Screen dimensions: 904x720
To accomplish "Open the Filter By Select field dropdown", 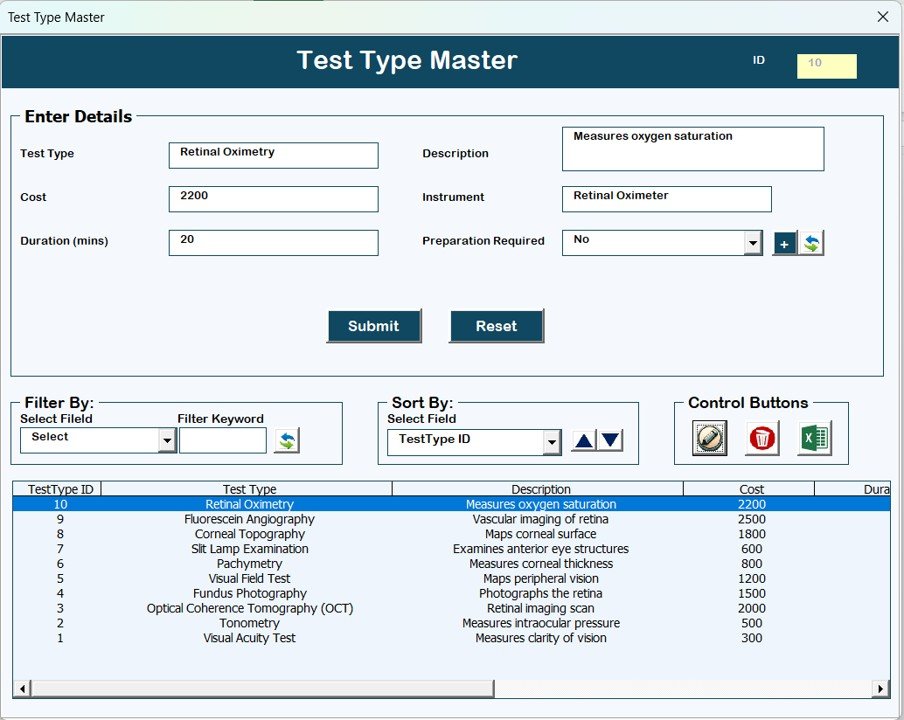I will coord(167,441).
